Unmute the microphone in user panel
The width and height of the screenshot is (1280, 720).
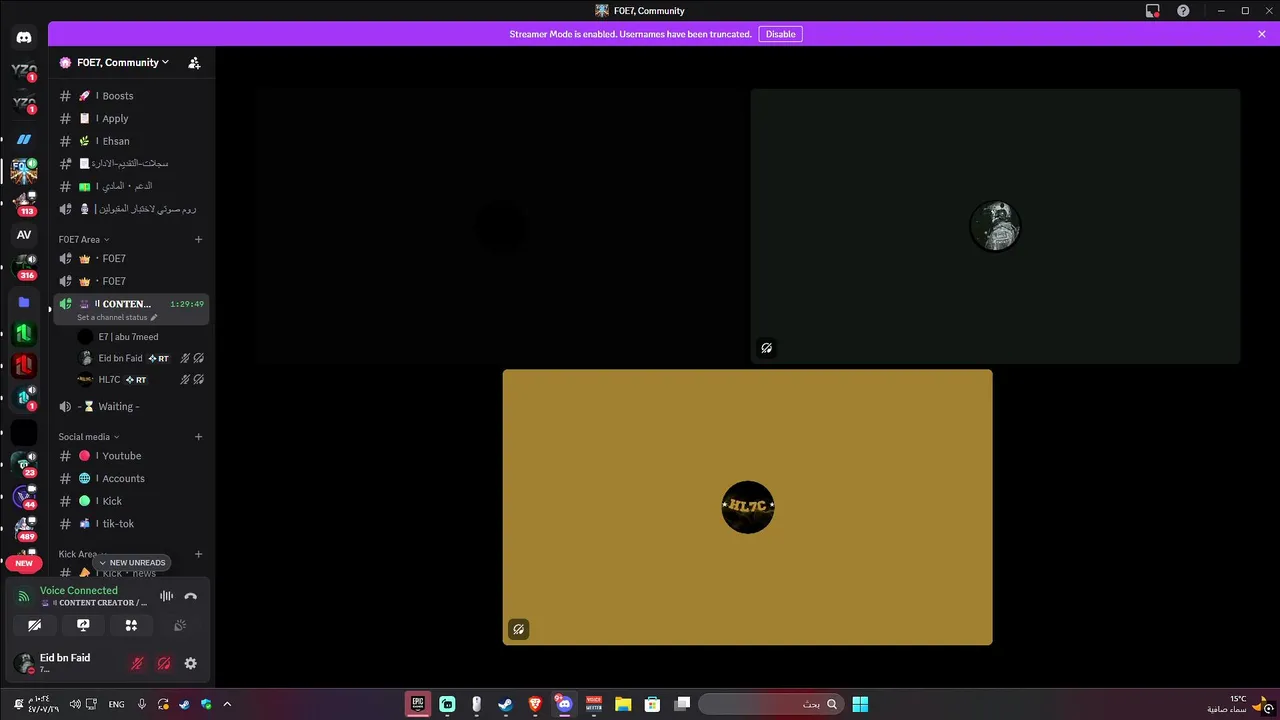point(137,663)
